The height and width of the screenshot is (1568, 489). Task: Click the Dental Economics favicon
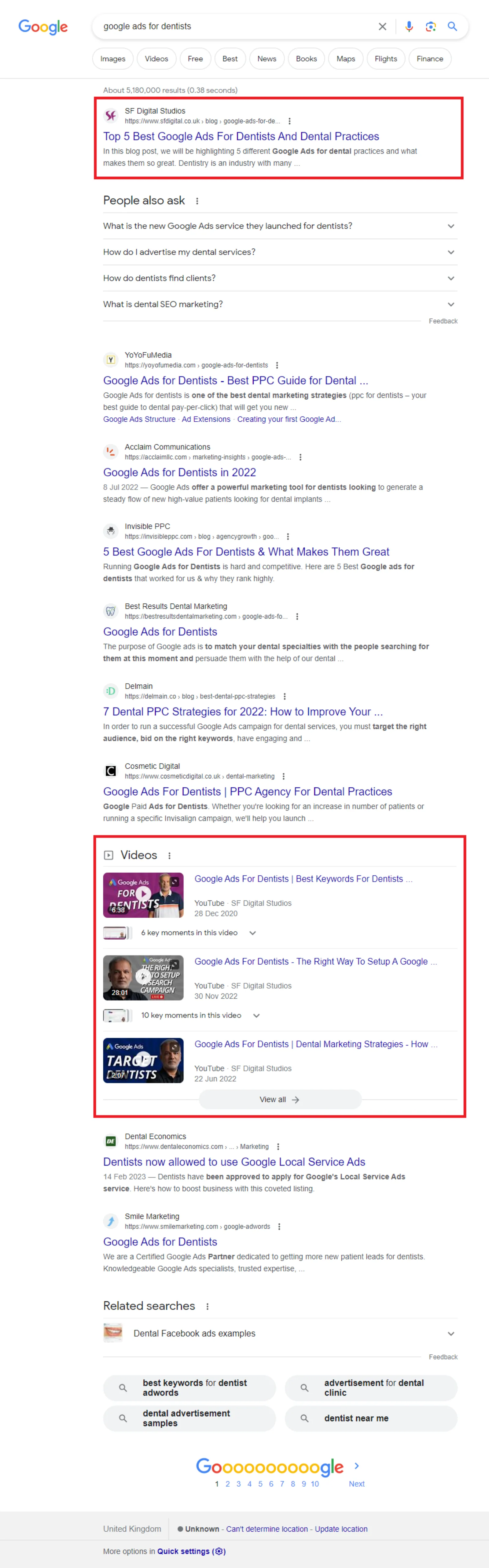click(x=110, y=1141)
